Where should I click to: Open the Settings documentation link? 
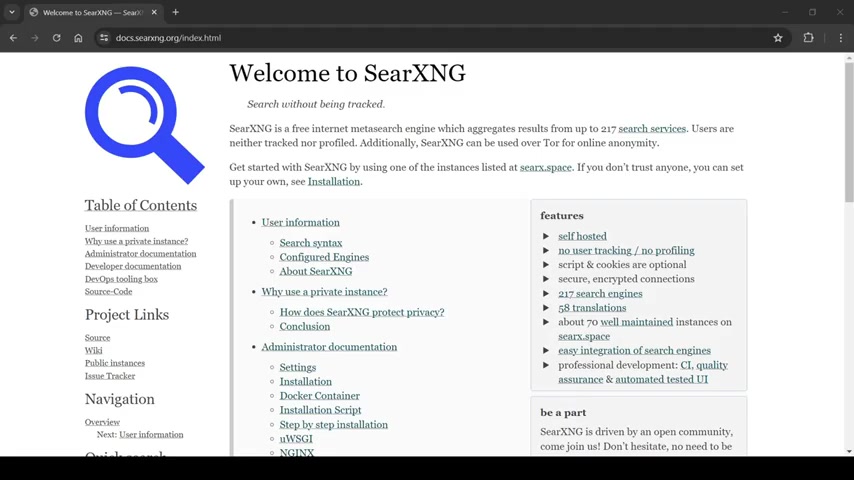coord(298,367)
